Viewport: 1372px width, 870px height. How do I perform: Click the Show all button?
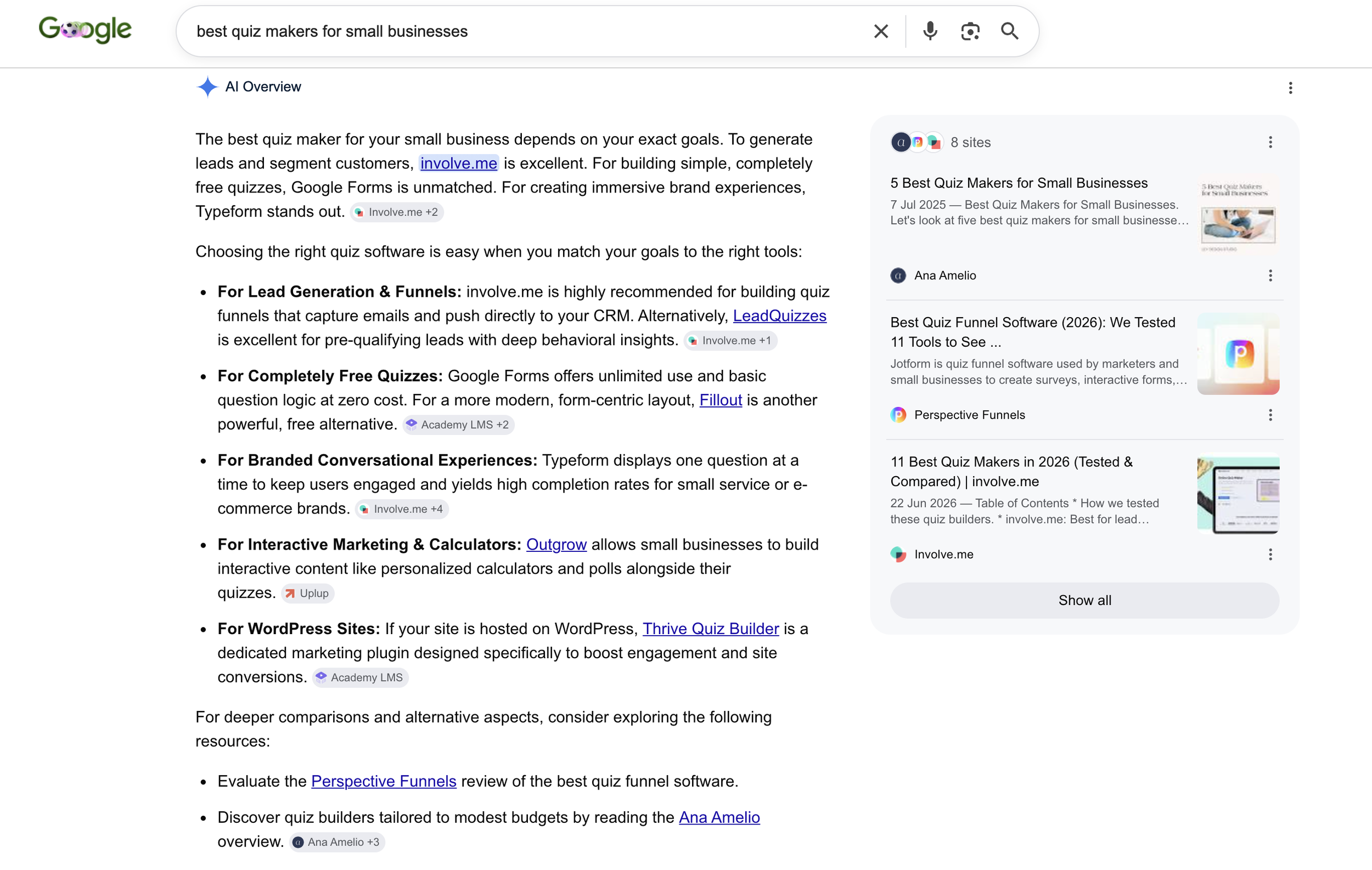tap(1084, 600)
